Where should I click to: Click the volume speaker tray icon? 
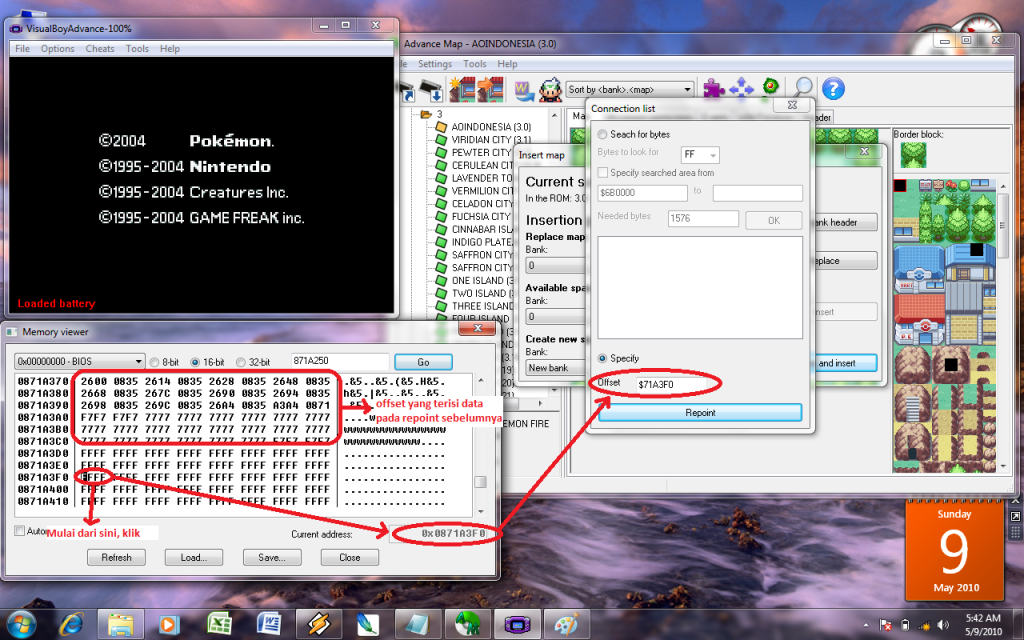(942, 625)
